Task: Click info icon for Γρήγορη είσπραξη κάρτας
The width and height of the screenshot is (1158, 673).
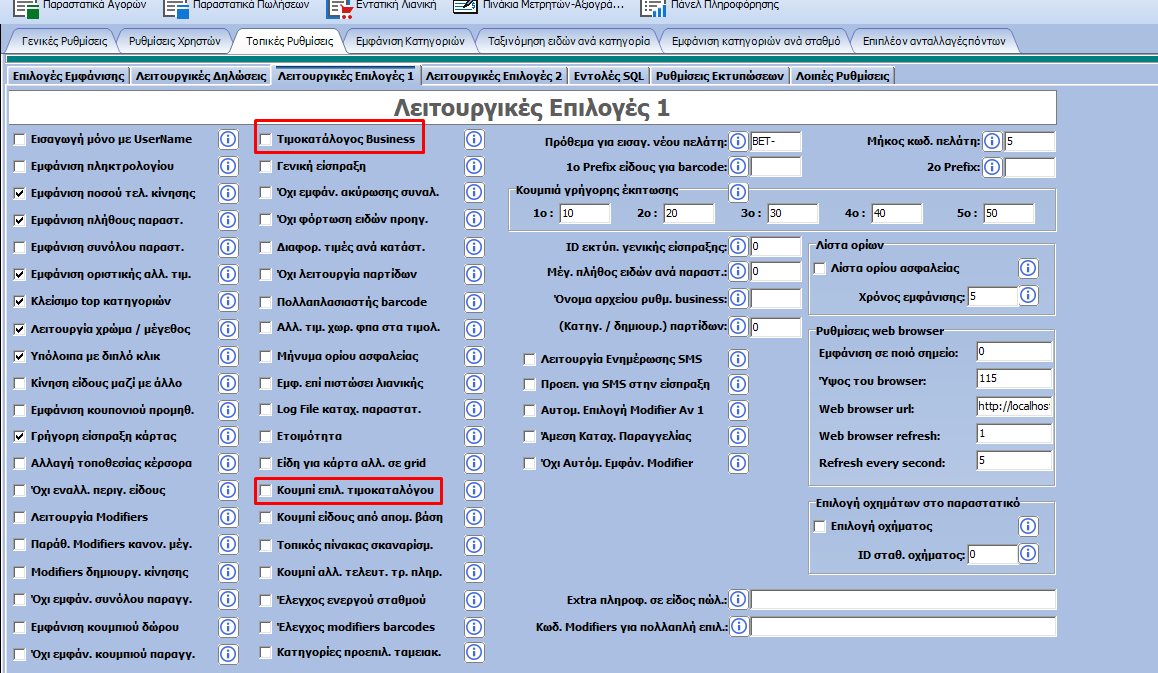Action: [x=228, y=436]
